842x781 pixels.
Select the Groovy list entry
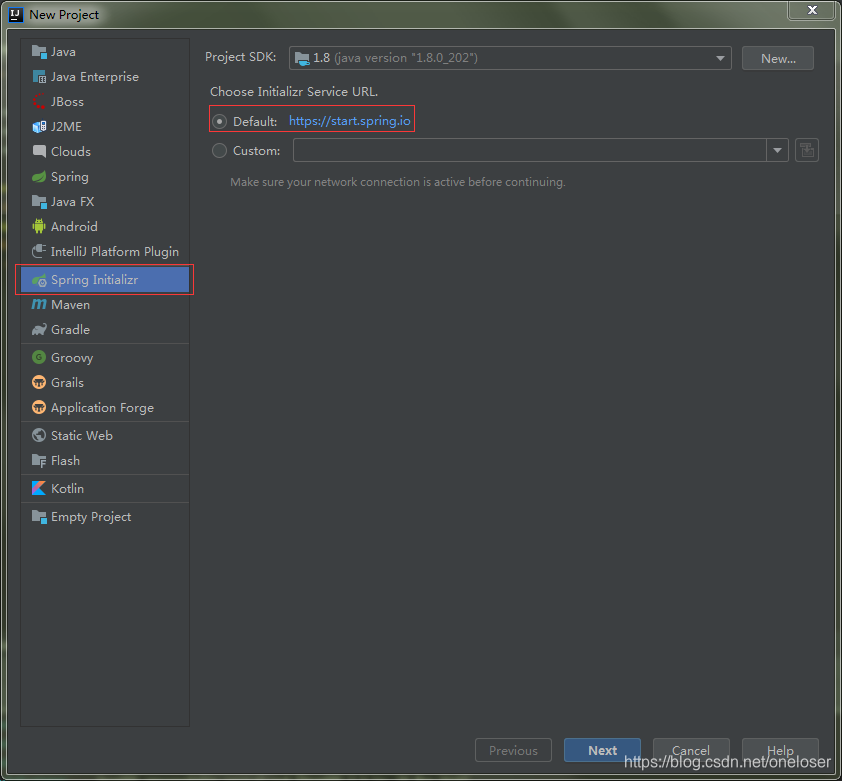[105, 357]
